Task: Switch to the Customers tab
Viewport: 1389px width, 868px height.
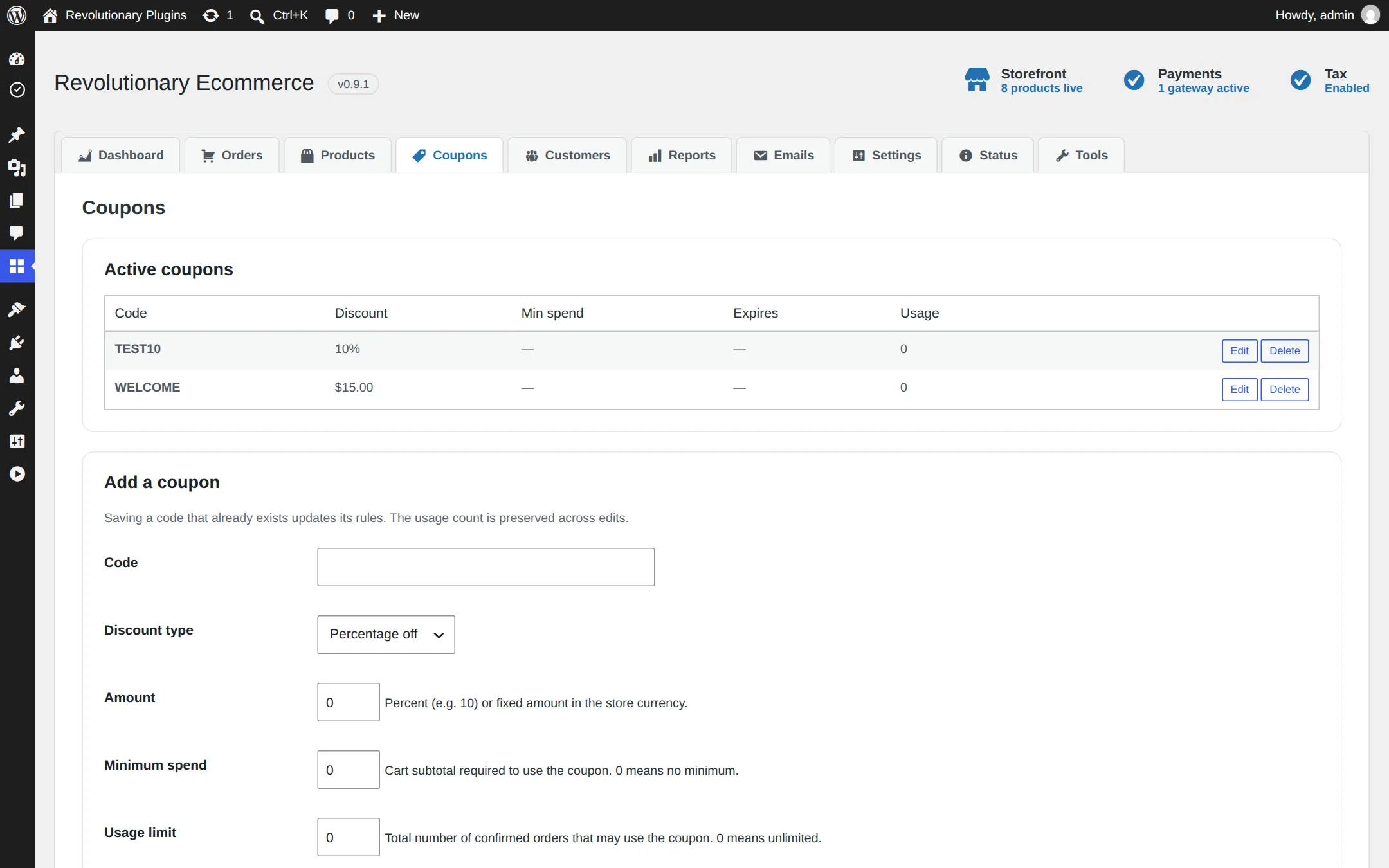Action: click(x=567, y=155)
